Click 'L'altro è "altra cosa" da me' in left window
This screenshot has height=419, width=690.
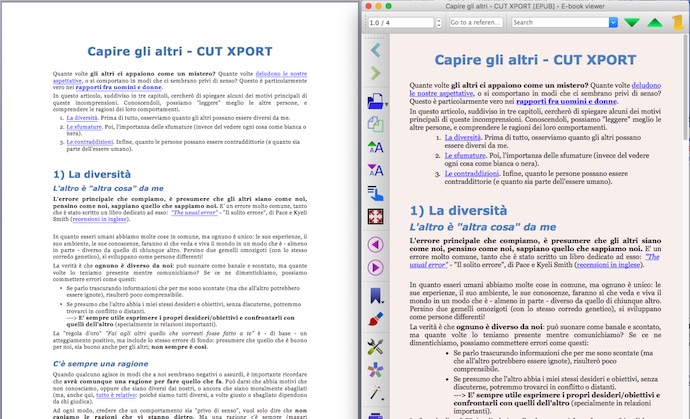coord(108,188)
